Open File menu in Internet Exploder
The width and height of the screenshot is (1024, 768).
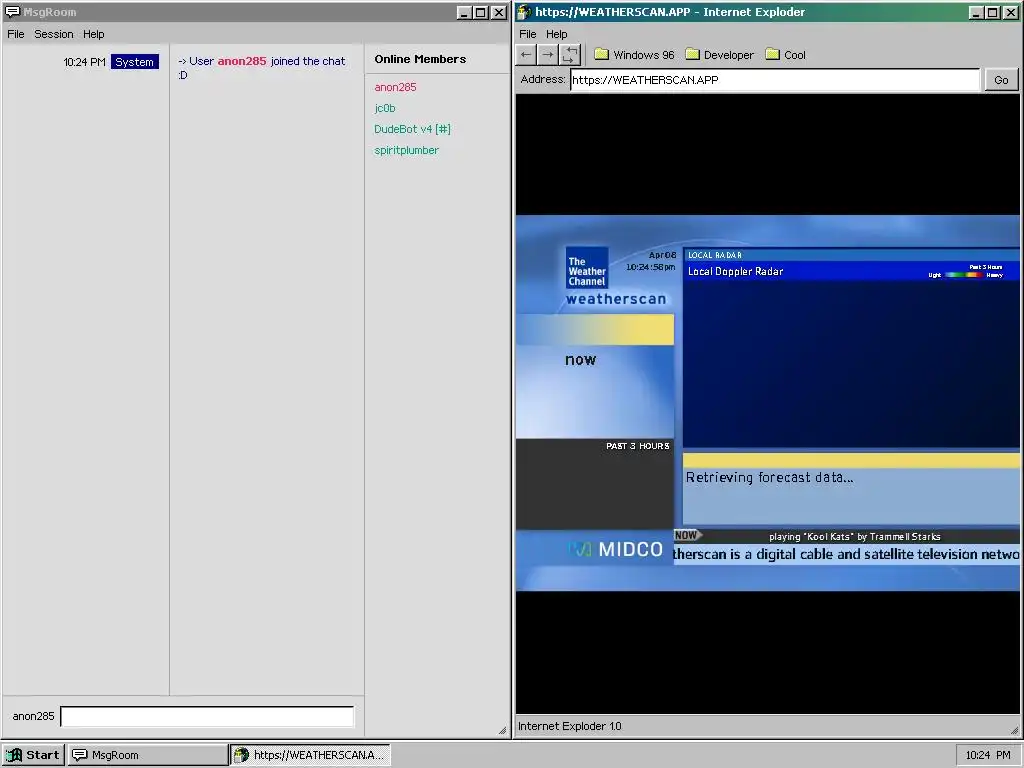[528, 34]
